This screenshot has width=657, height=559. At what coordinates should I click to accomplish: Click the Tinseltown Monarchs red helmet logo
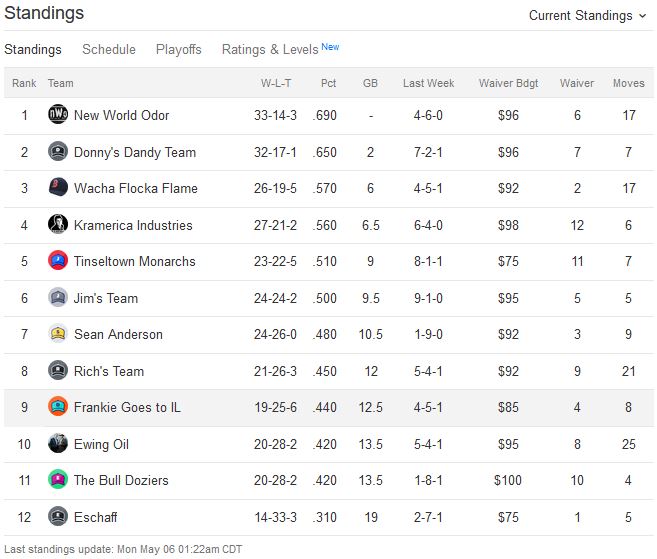pos(58,261)
